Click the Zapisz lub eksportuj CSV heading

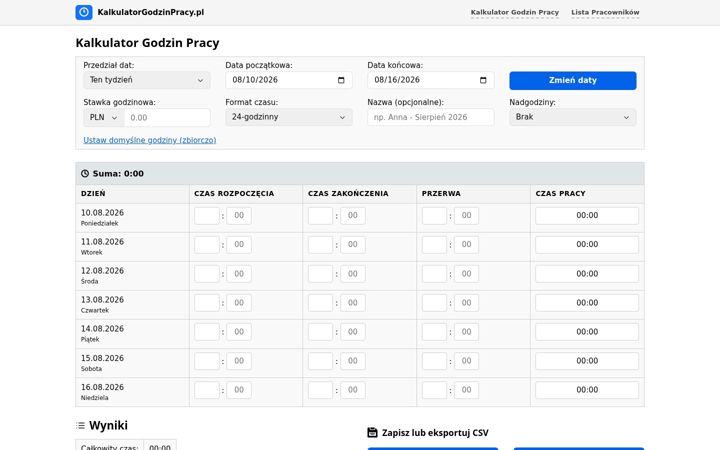coord(435,433)
